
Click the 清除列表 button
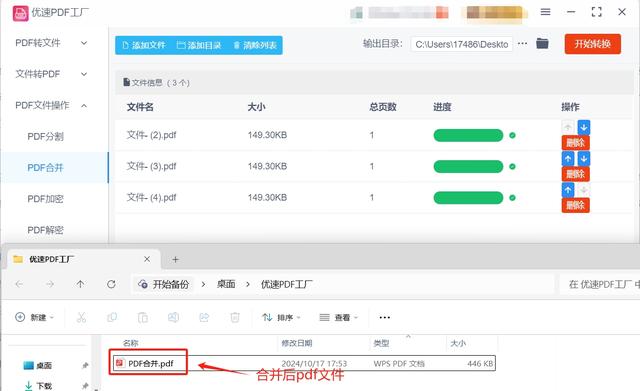click(255, 45)
